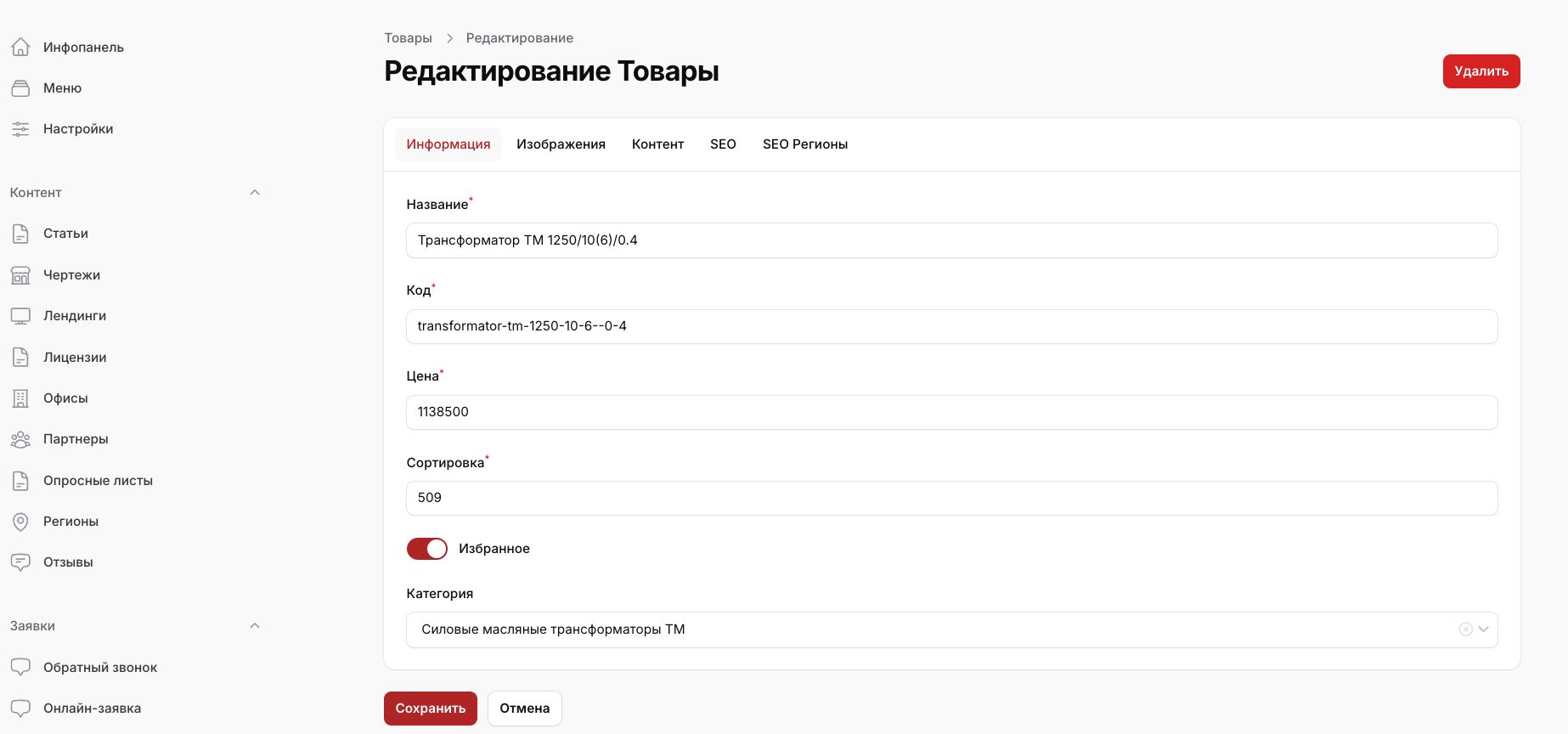Collapse the Контент sidebar section
Image resolution: width=1568 pixels, height=734 pixels.
point(255,193)
